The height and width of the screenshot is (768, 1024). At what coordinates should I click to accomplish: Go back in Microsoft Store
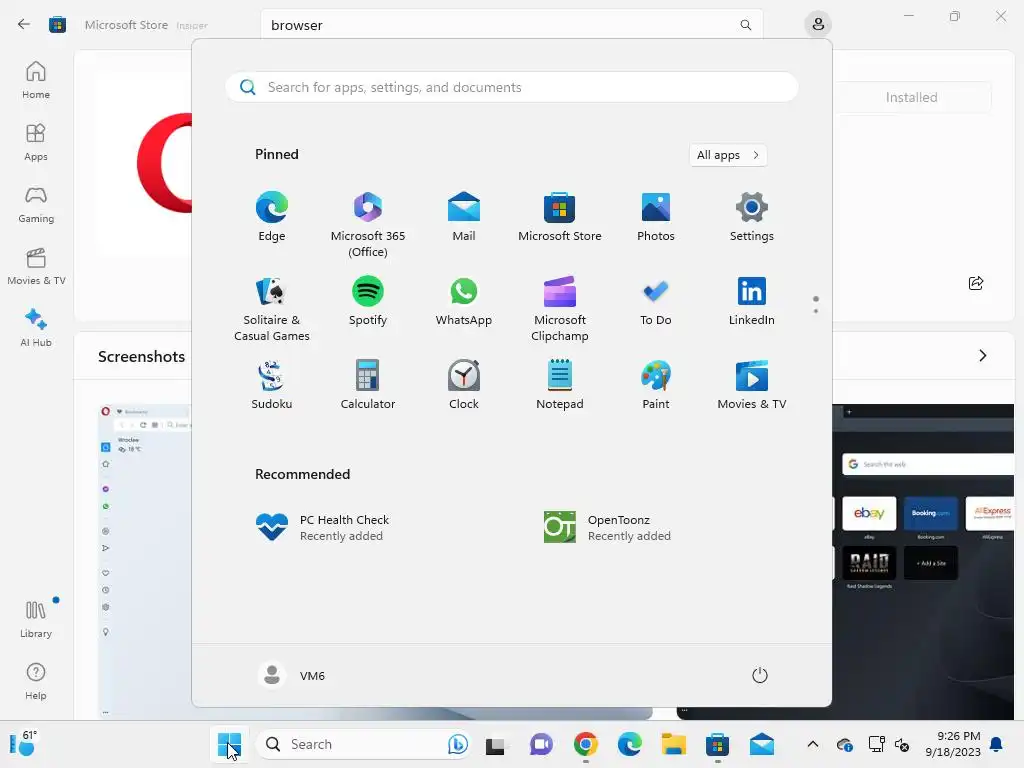point(24,25)
